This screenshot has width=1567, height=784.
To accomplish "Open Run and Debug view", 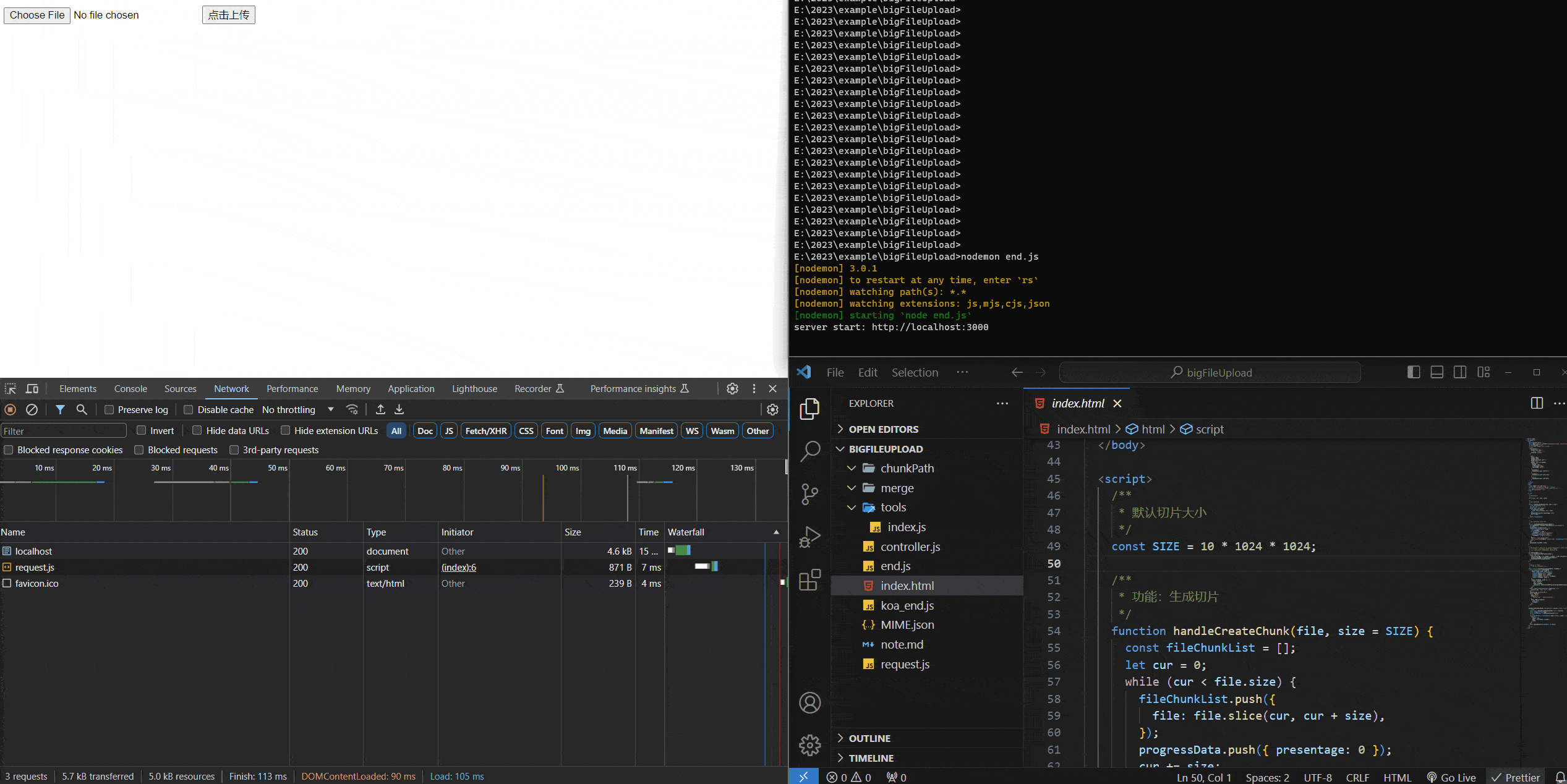I will [x=809, y=537].
